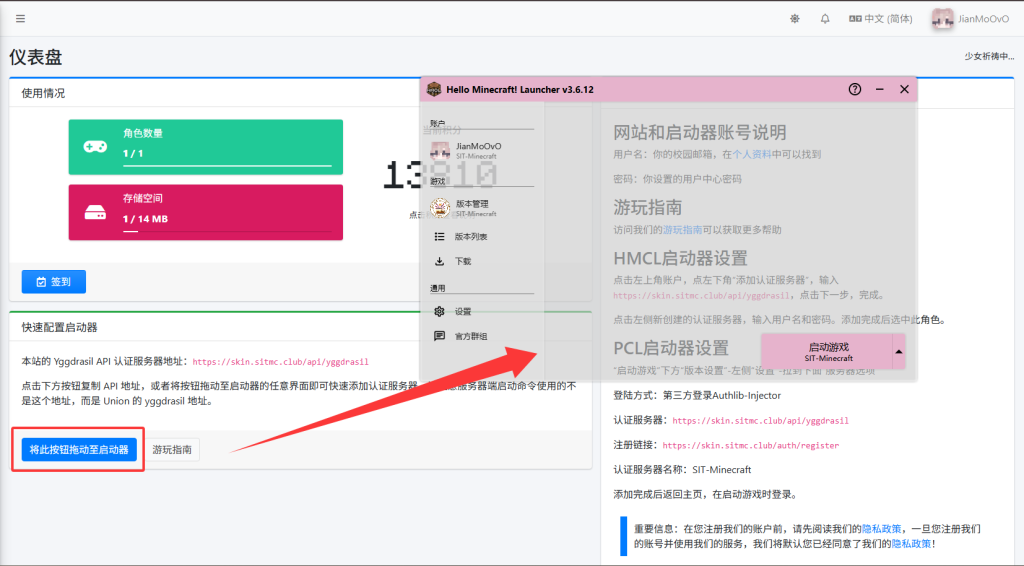Click the 版本管理 round version icon

point(440,208)
